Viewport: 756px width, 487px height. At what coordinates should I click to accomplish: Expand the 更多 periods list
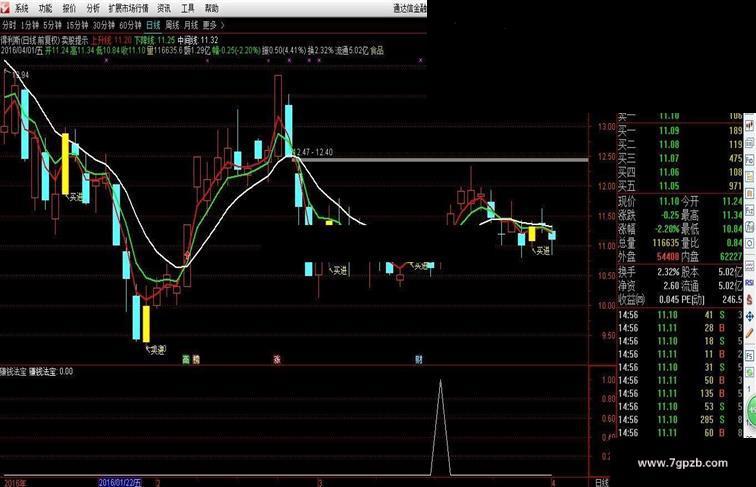coord(214,25)
